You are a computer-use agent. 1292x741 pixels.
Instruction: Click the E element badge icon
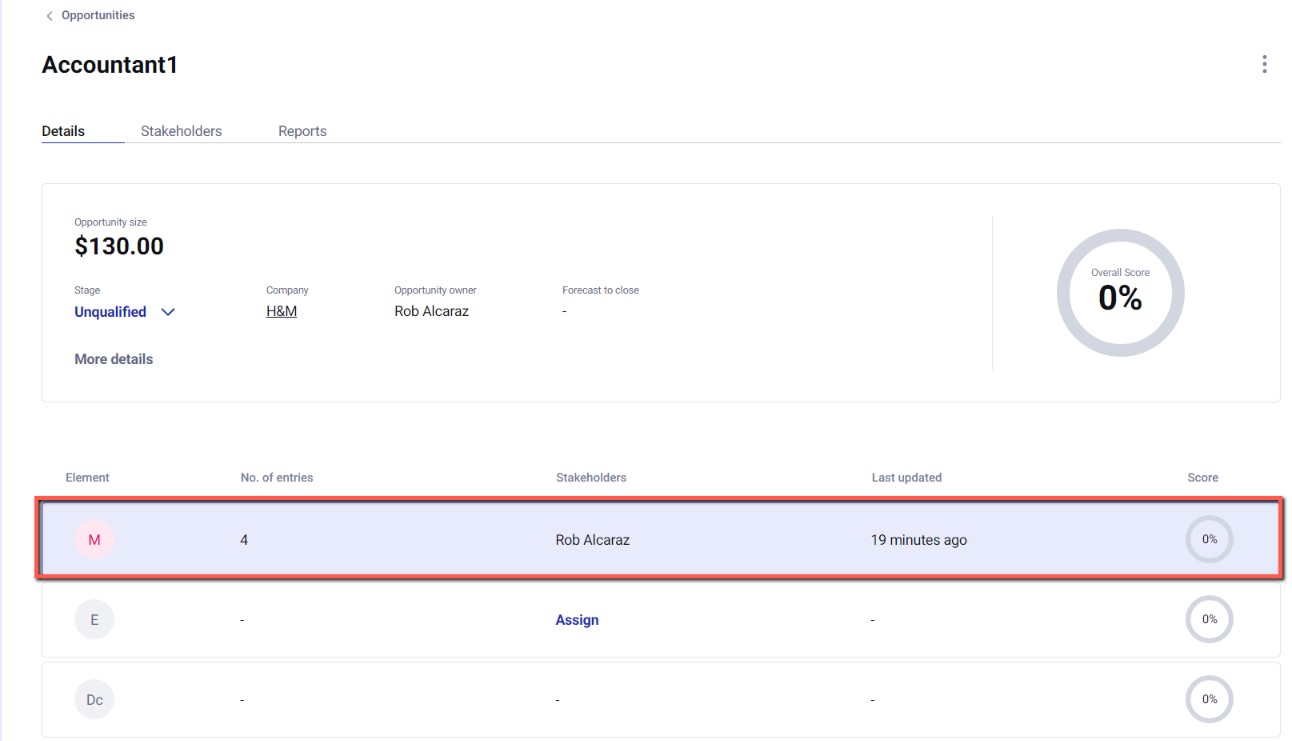[94, 620]
